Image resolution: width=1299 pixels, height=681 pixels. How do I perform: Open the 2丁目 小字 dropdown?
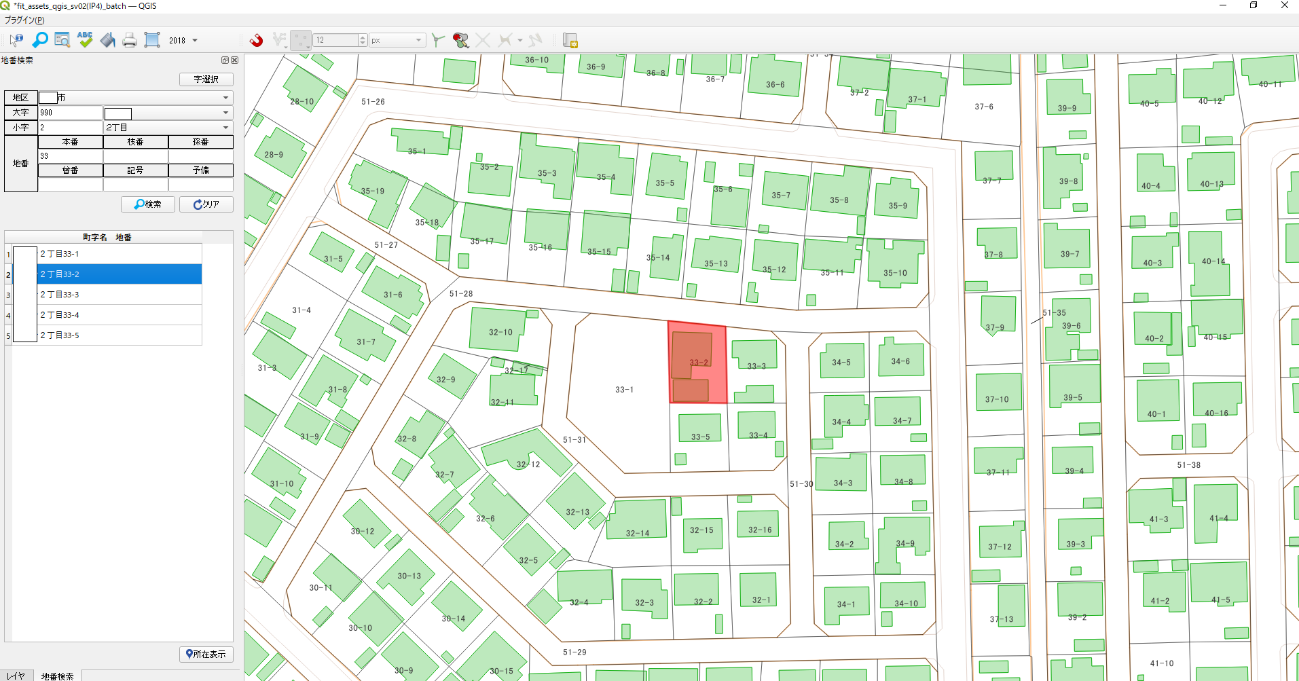(x=168, y=128)
